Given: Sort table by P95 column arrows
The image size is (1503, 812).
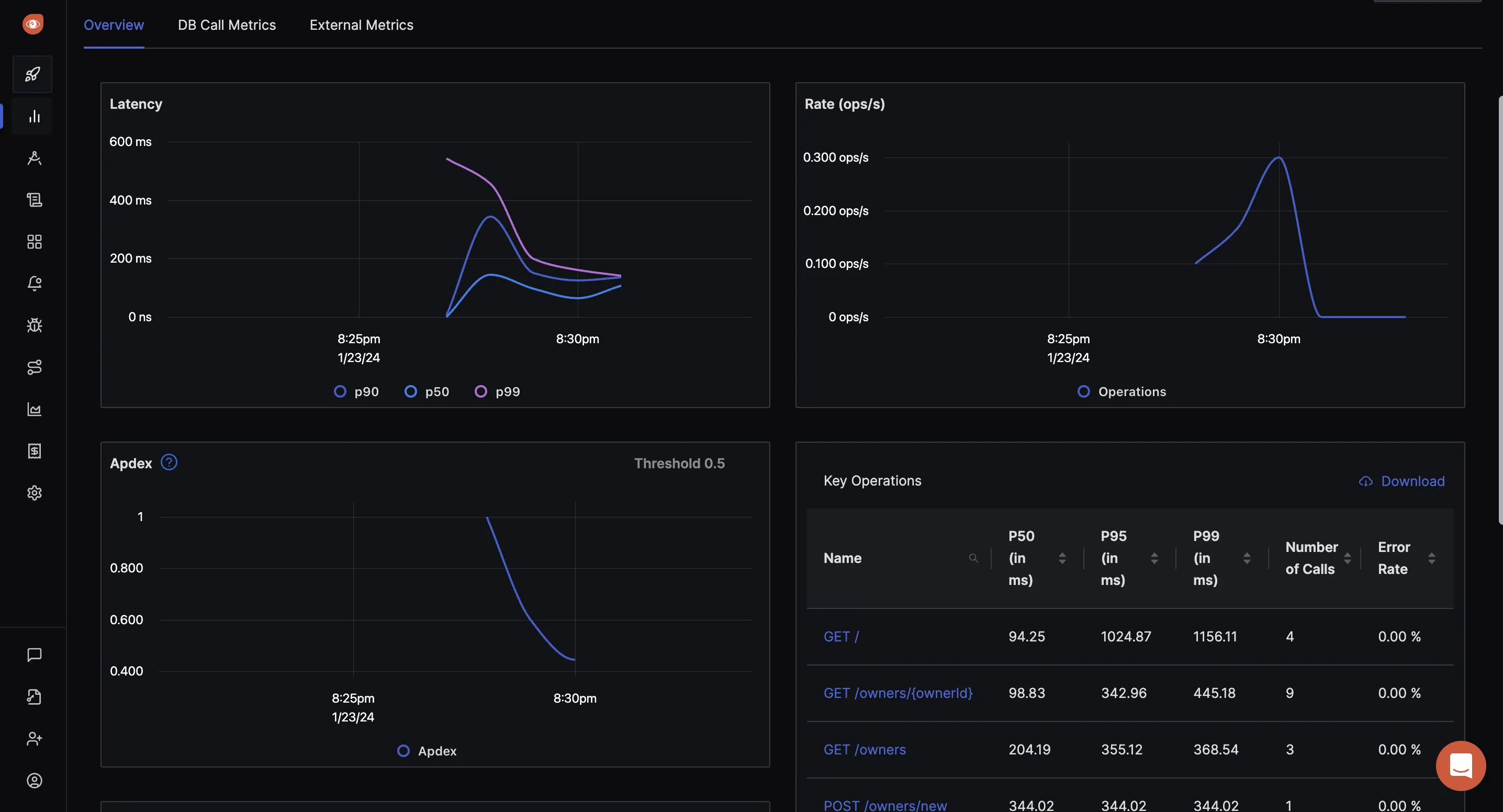Looking at the screenshot, I should click(1154, 558).
